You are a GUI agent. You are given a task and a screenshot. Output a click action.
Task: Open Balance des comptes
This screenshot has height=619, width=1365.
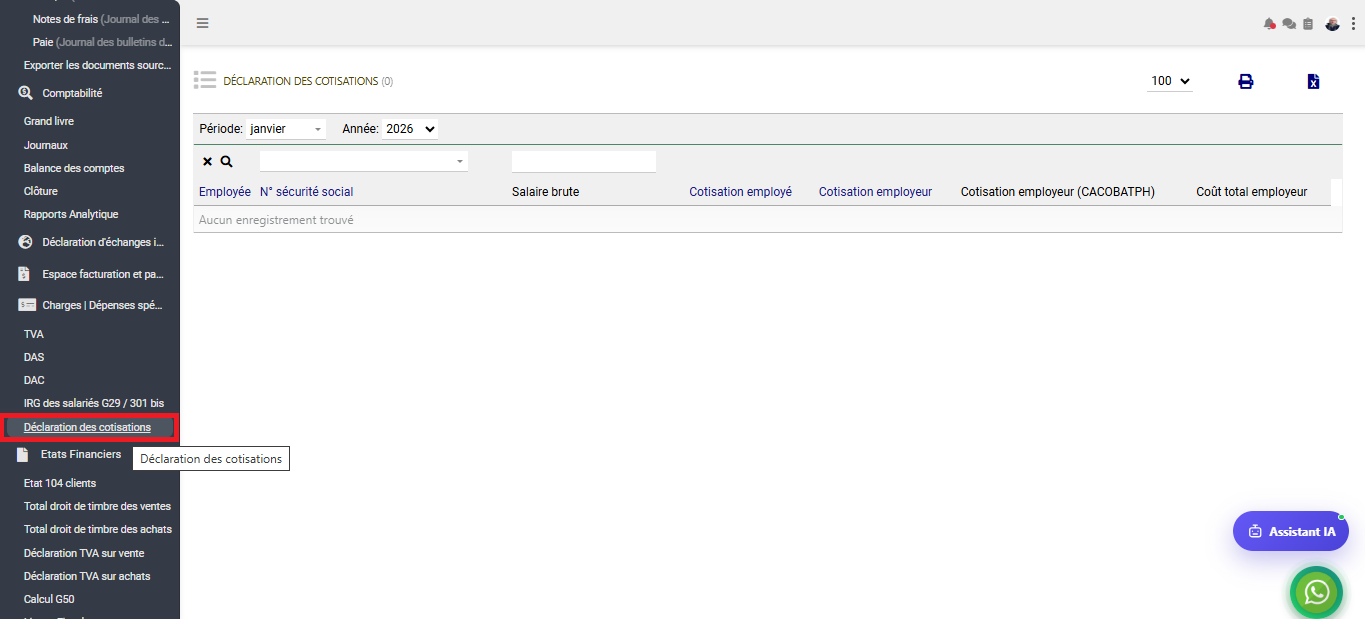[74, 168]
